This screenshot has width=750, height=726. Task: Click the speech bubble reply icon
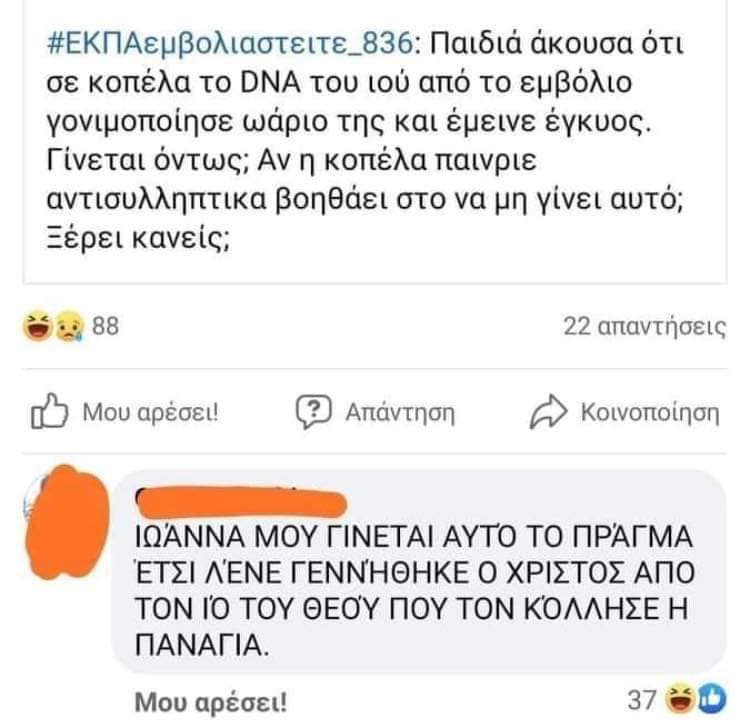click(313, 412)
